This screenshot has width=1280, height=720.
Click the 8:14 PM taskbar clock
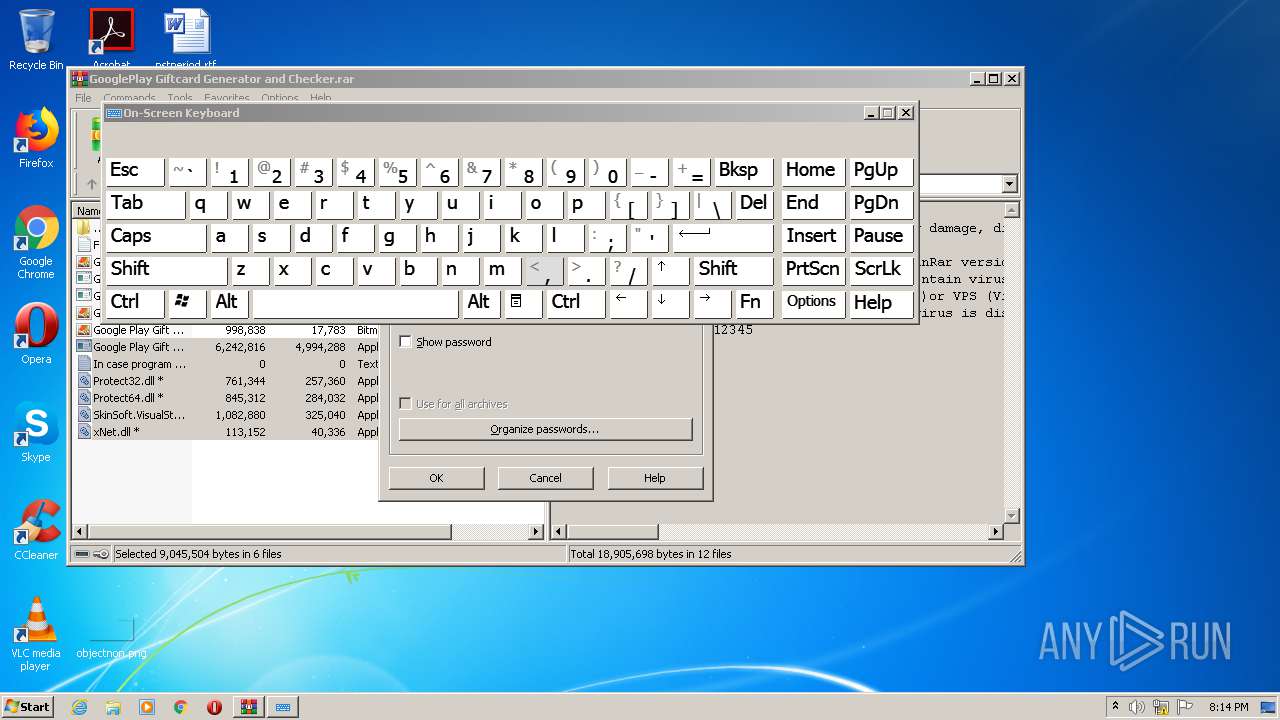point(1229,707)
